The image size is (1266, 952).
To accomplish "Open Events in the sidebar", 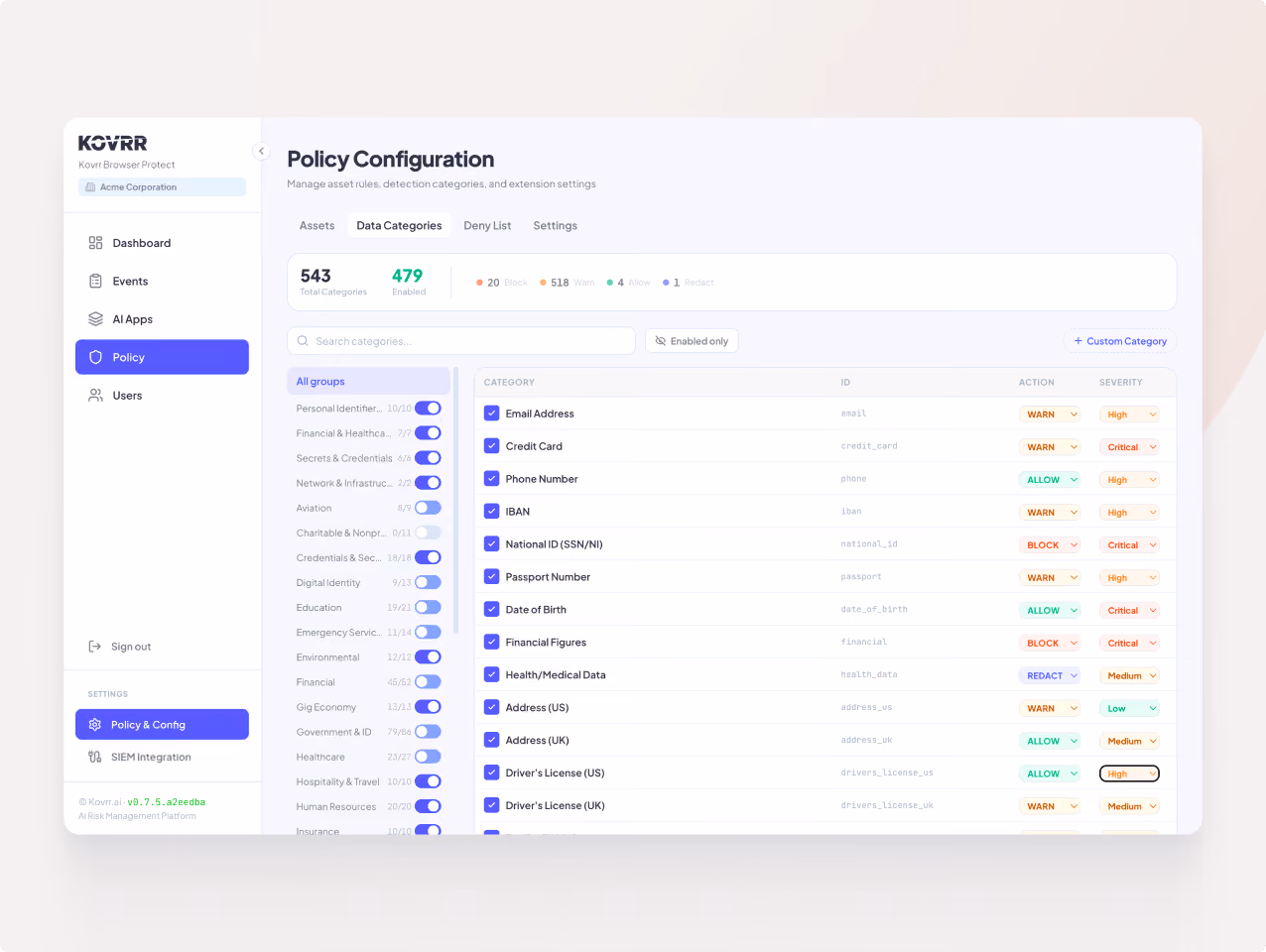I will pos(162,281).
